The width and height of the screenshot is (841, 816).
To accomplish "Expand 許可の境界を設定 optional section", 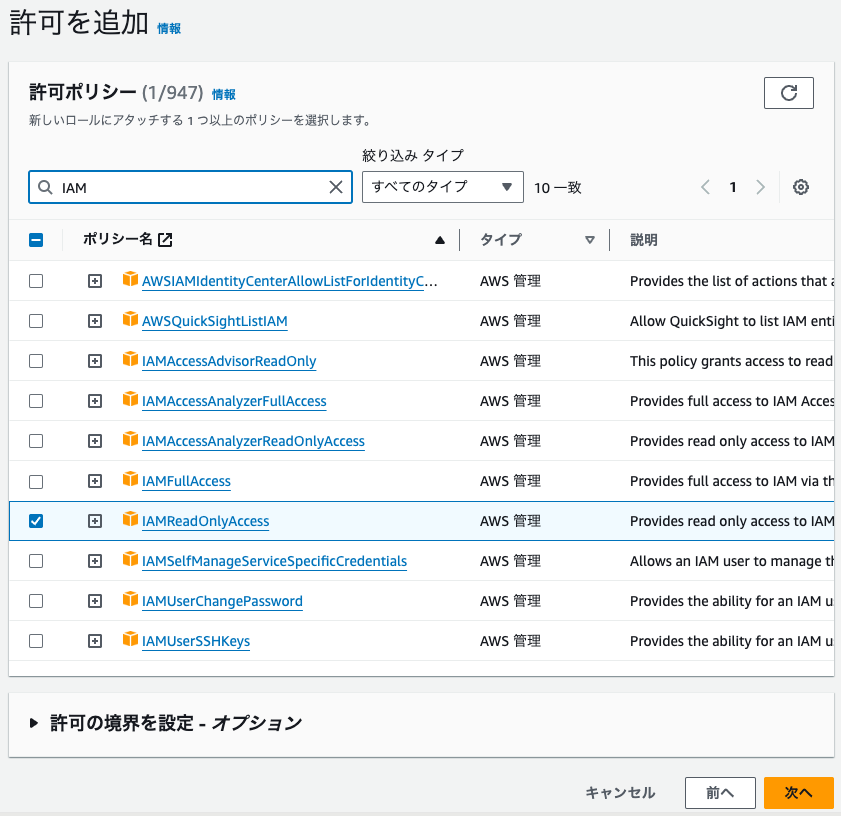I will point(34,723).
